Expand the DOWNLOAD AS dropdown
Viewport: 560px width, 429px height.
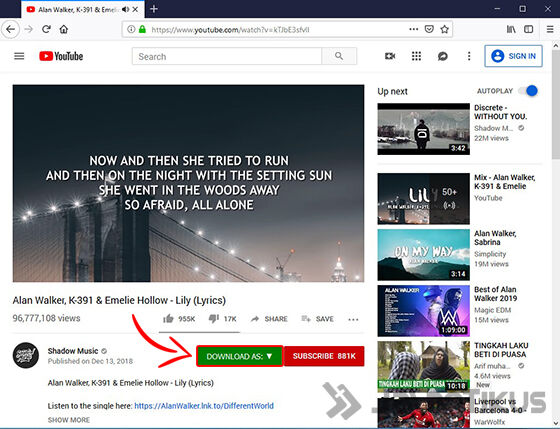[240, 356]
